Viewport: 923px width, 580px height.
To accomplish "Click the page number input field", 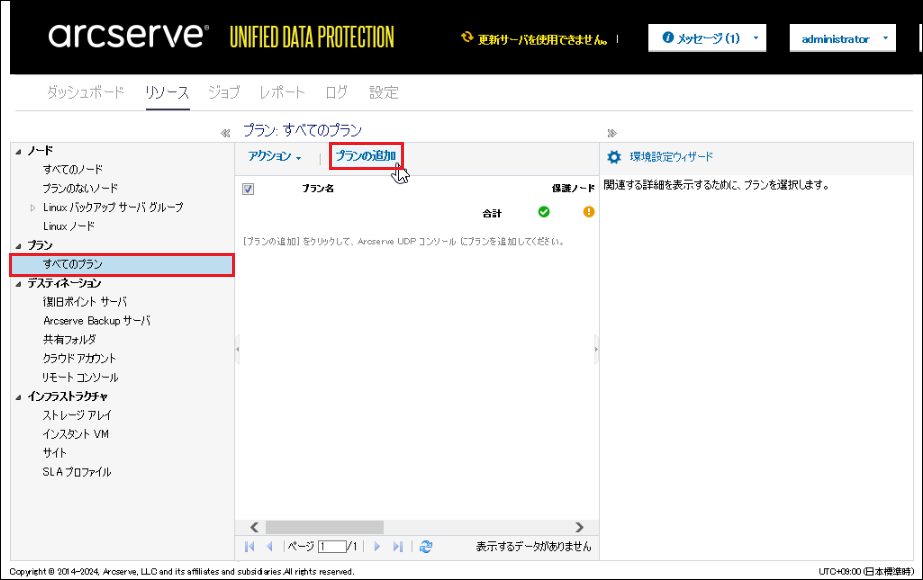I will coord(332,546).
